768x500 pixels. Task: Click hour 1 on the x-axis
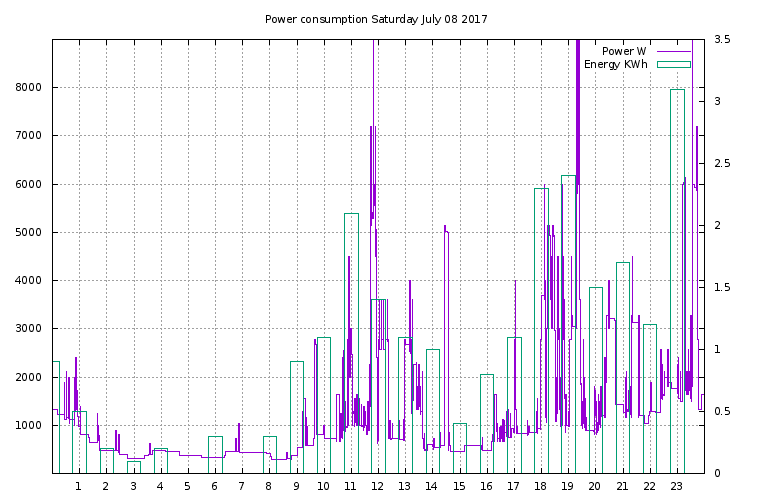(x=78, y=487)
